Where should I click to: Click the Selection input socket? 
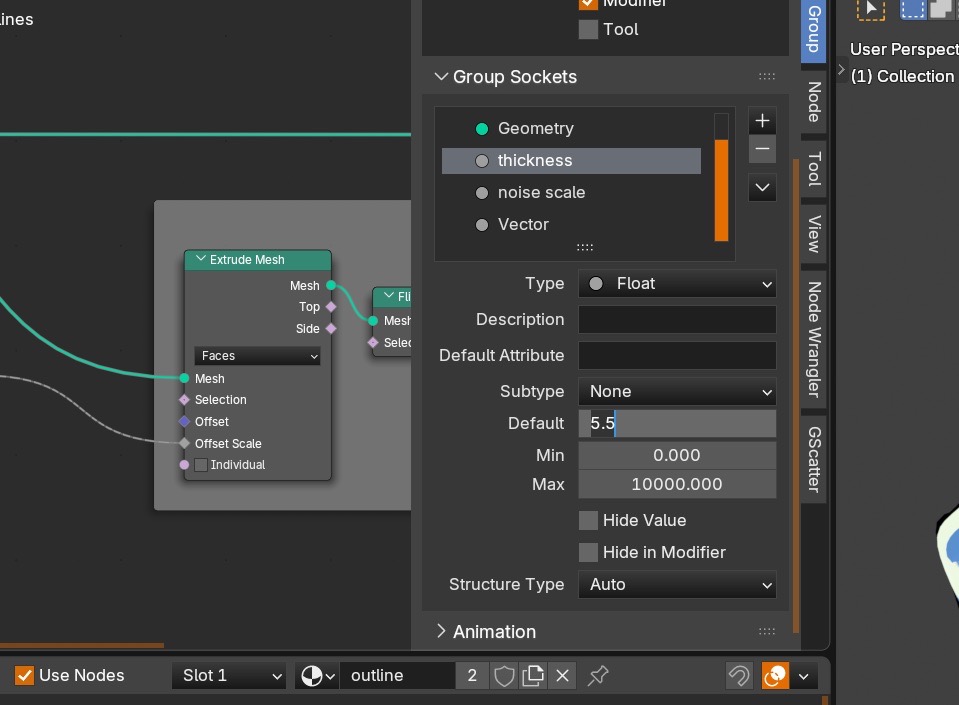184,399
